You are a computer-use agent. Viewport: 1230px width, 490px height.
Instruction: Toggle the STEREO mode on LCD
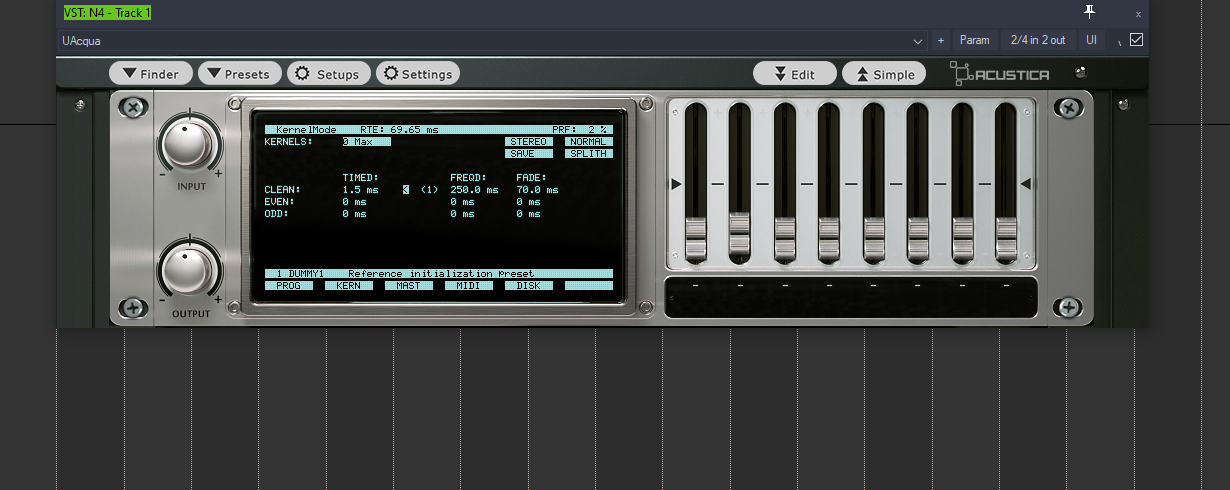coord(528,142)
